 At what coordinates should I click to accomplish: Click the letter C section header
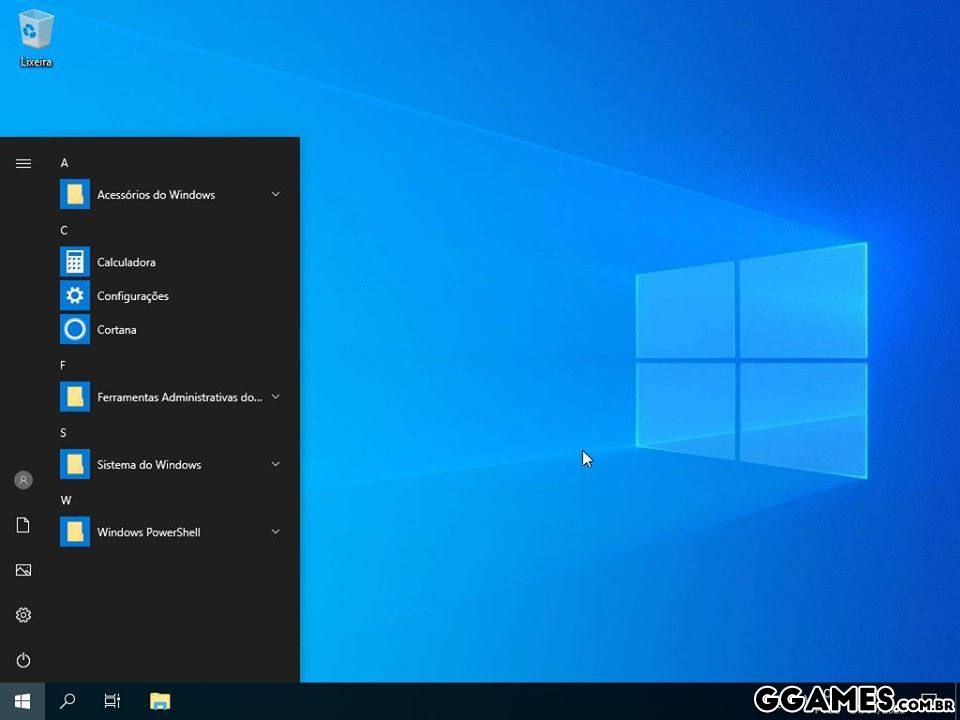(x=64, y=230)
